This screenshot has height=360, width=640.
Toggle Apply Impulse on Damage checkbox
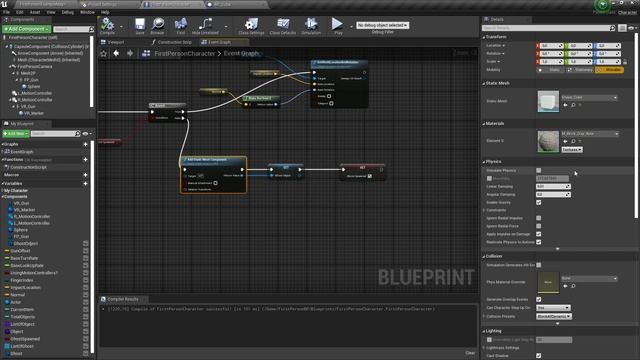[x=538, y=234]
